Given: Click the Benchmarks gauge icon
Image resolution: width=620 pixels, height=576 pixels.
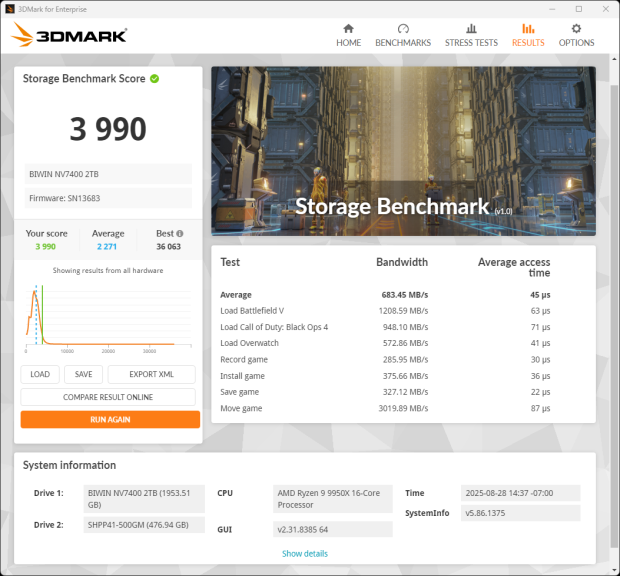Looking at the screenshot, I should pos(402,29).
